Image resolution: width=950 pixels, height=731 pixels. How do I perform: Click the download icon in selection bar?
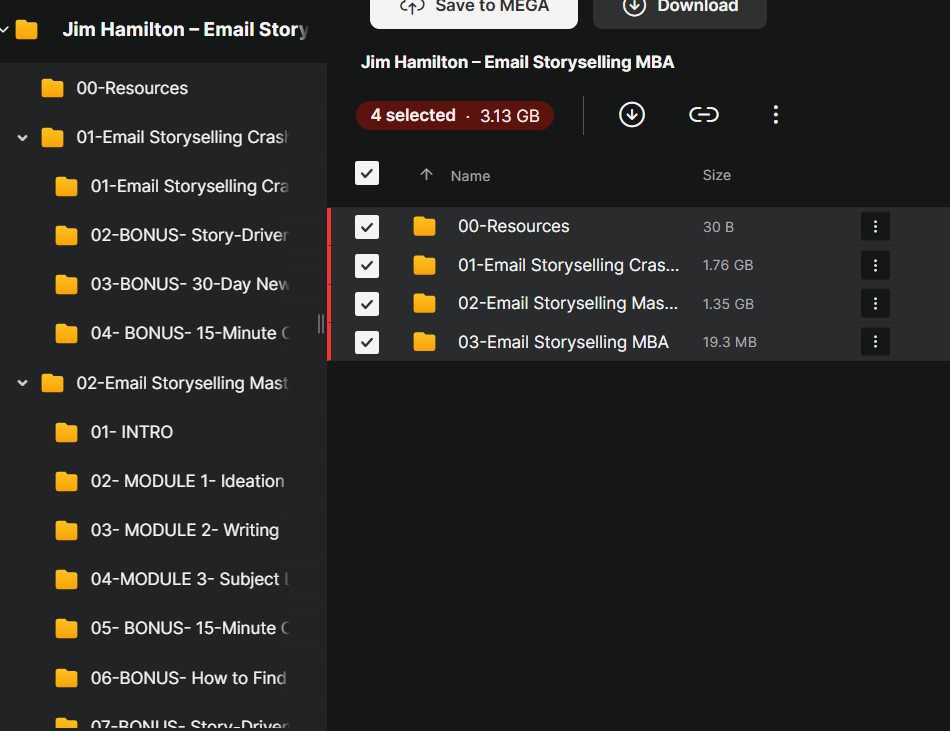point(631,114)
